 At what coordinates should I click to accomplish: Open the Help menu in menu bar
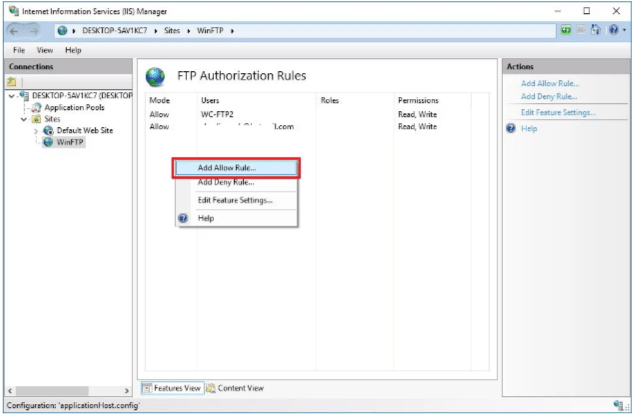73,50
